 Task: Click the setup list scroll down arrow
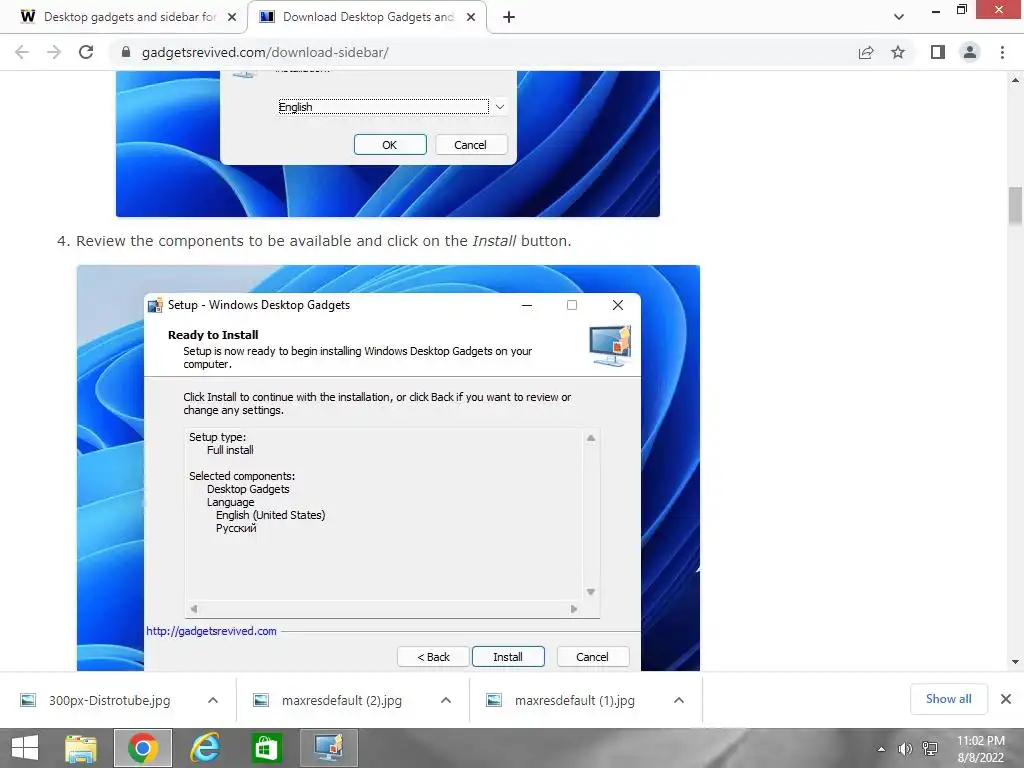tap(591, 592)
